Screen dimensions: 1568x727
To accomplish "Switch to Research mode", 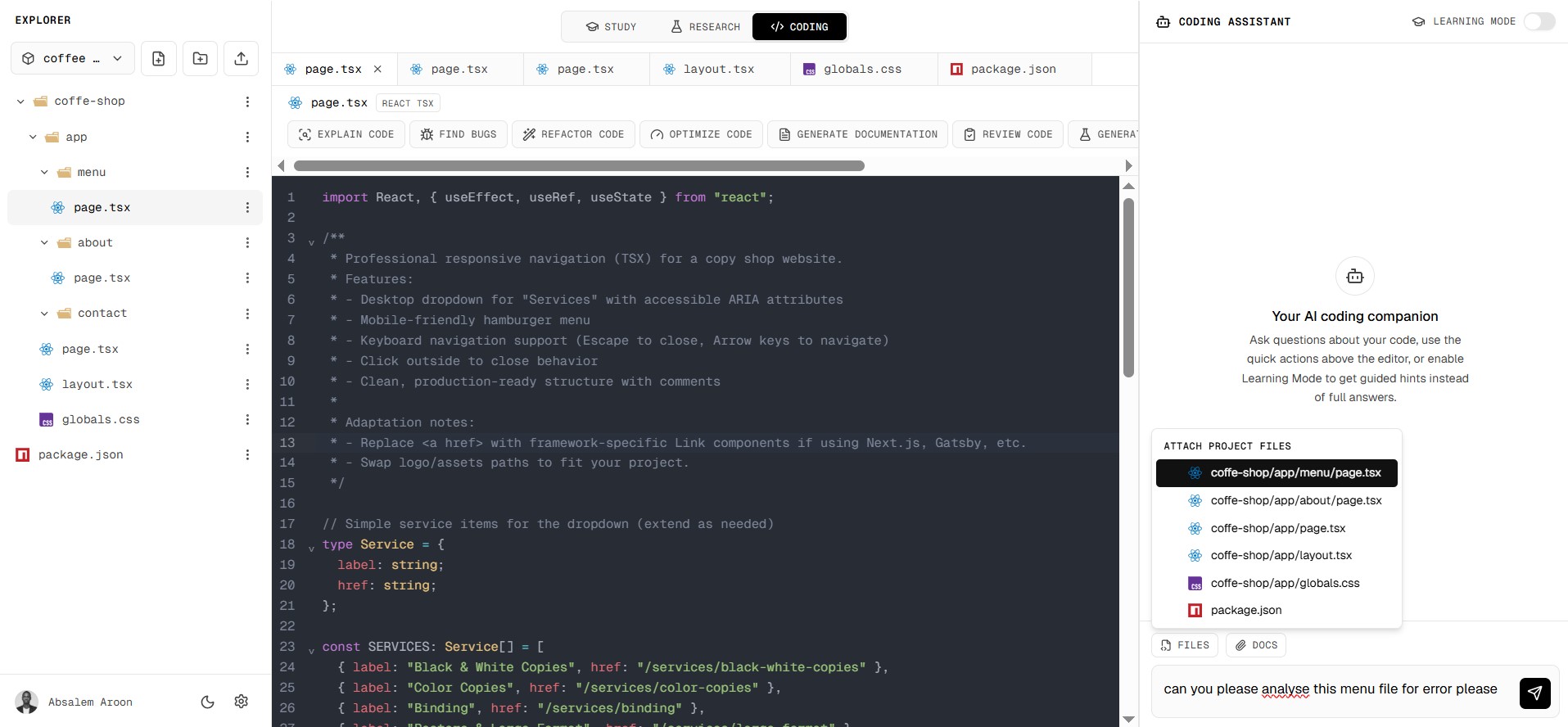I will tap(705, 26).
